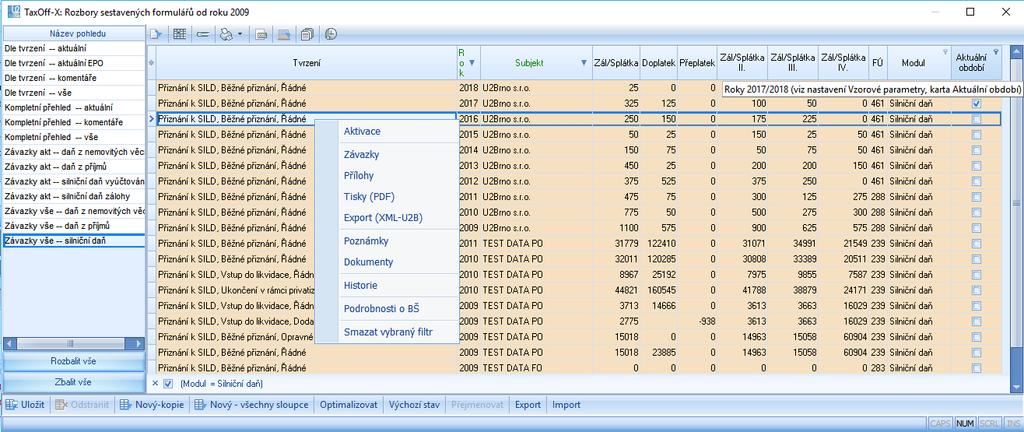Click Nový - všechny sloupce button

pyautogui.click(x=252, y=405)
